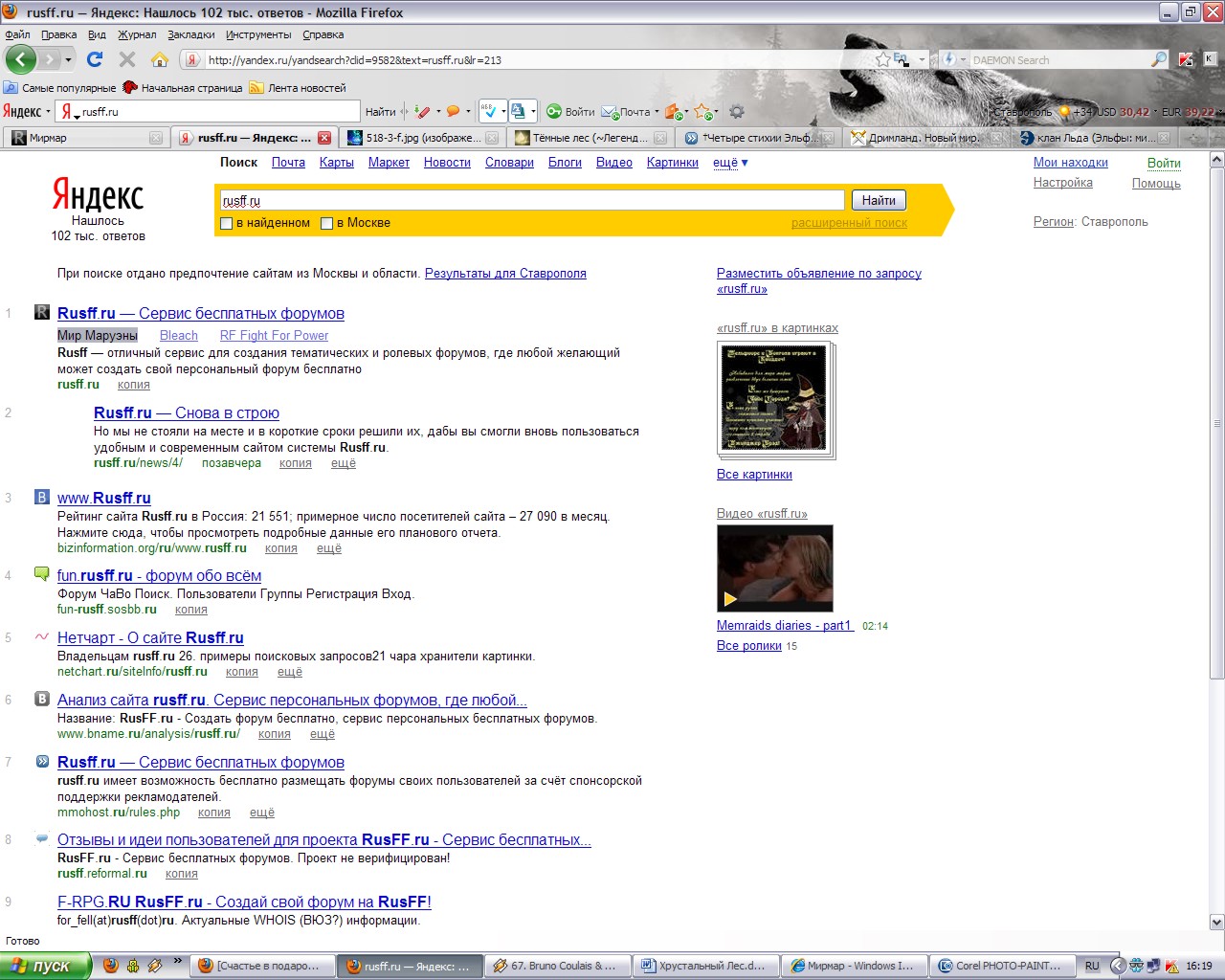The width and height of the screenshot is (1225, 980).
Task: Enable the 'в найденном' checkbox
Action: pyautogui.click(x=227, y=223)
